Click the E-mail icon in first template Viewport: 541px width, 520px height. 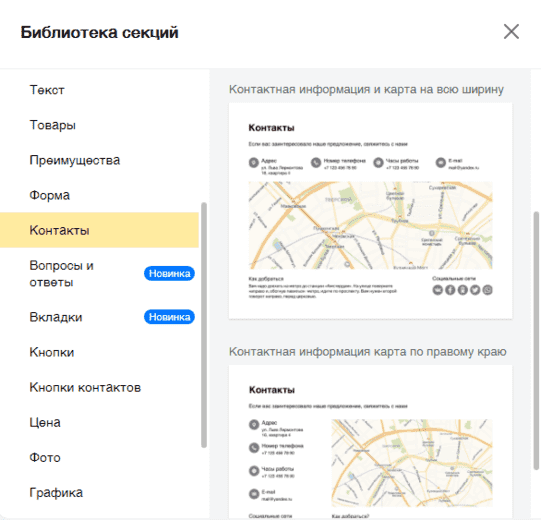441,162
